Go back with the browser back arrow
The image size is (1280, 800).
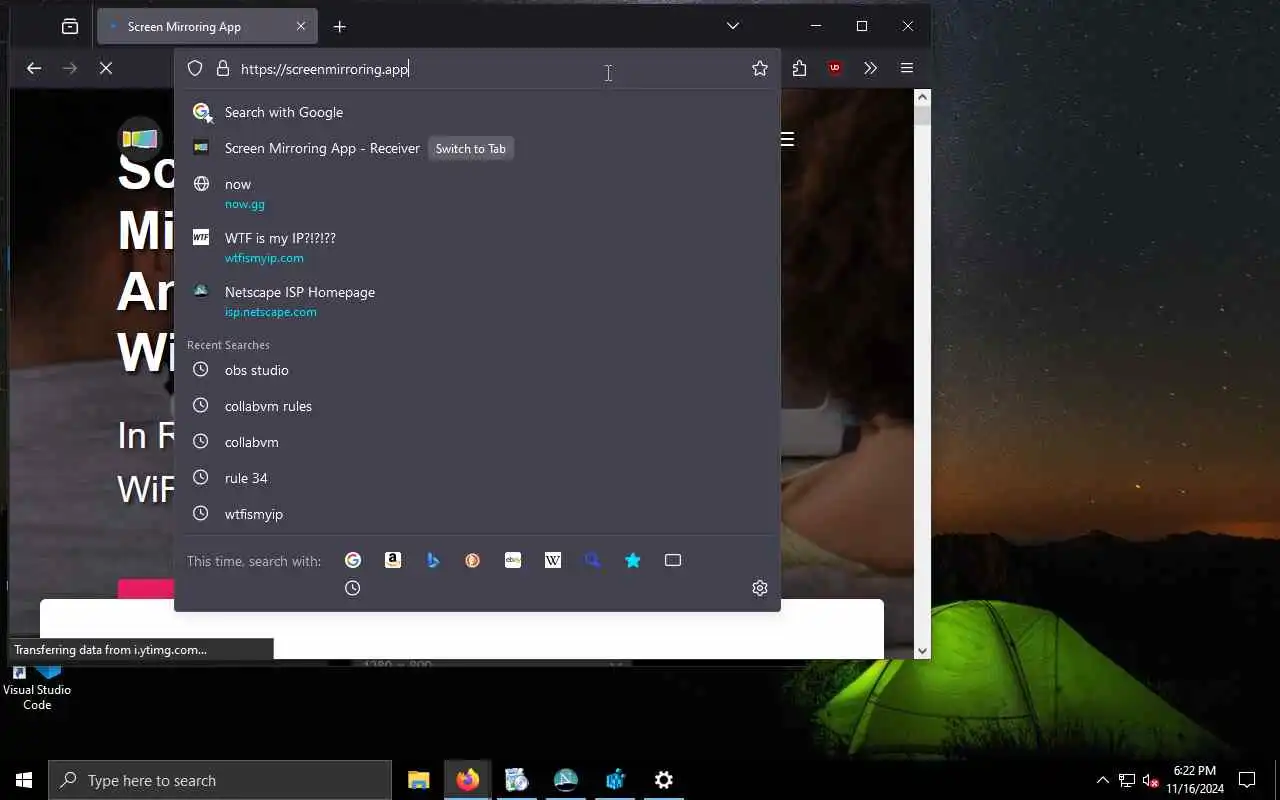(x=34, y=68)
